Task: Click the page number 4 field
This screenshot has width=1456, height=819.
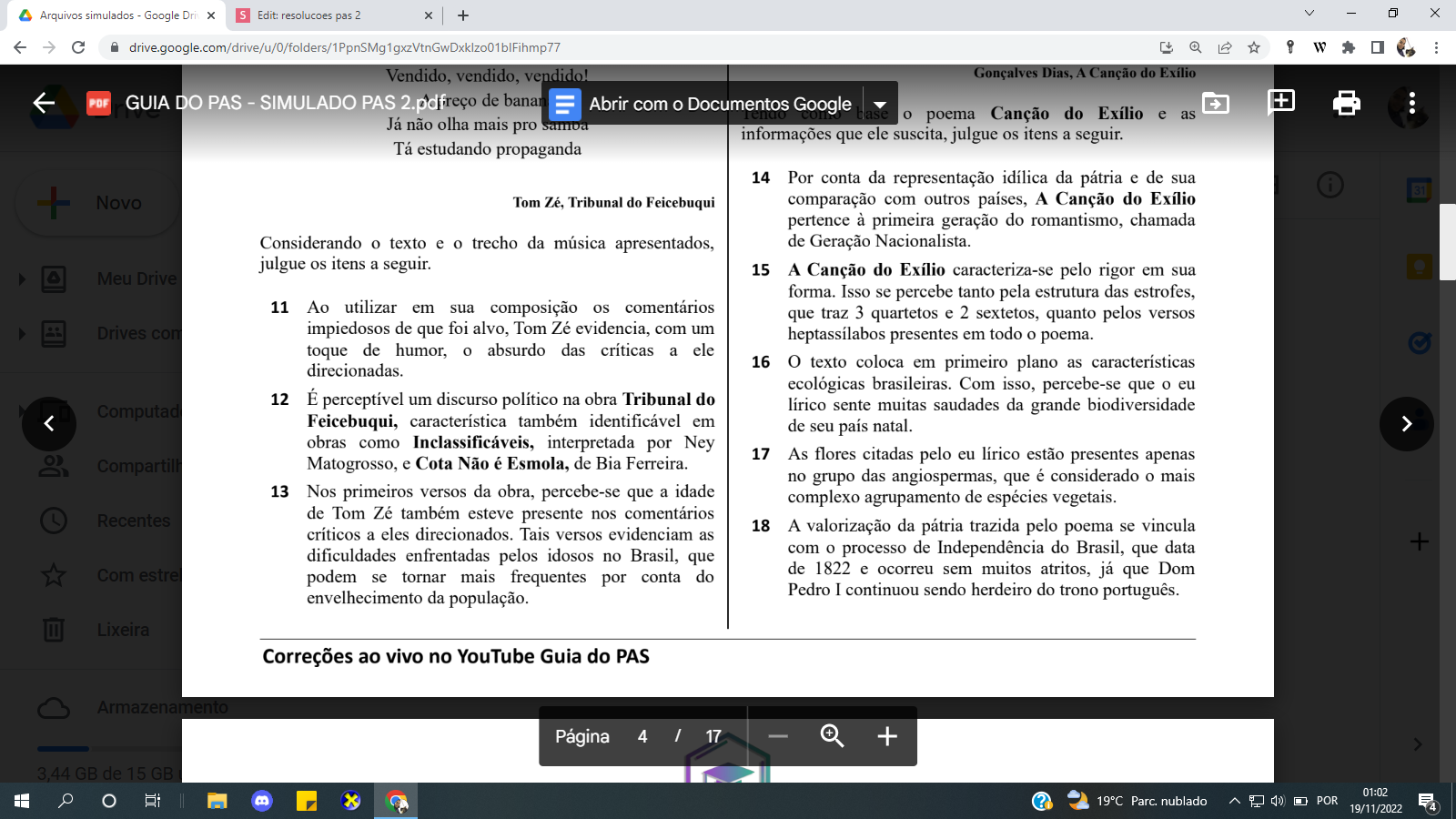Action: click(642, 736)
